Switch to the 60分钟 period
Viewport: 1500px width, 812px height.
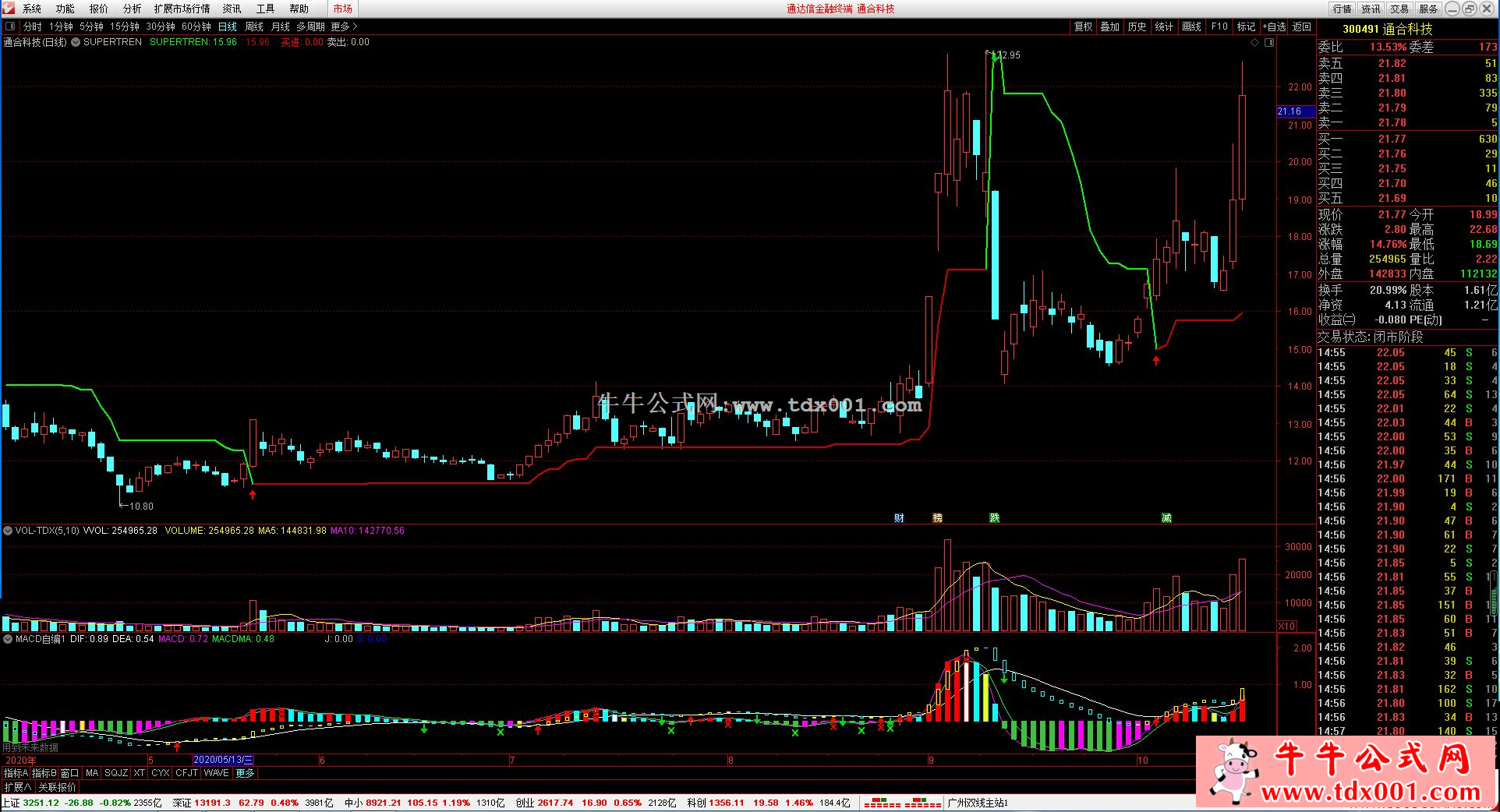tap(196, 26)
